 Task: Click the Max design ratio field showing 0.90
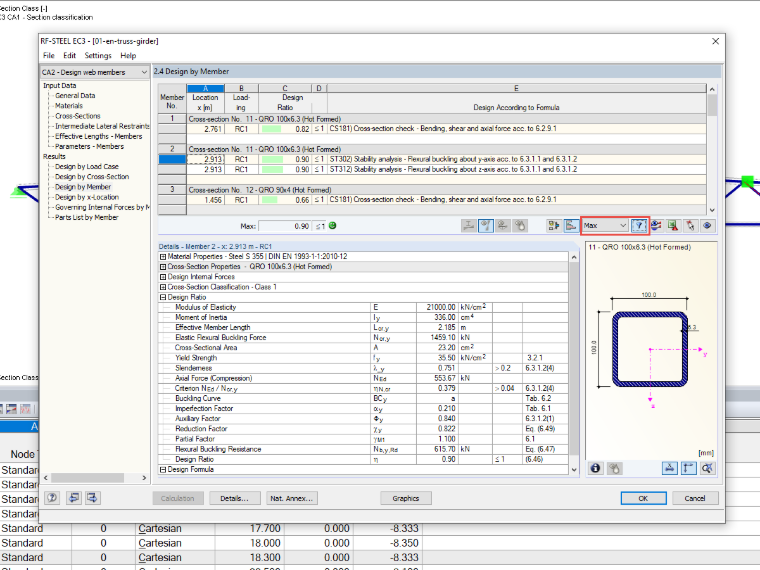tap(285, 226)
